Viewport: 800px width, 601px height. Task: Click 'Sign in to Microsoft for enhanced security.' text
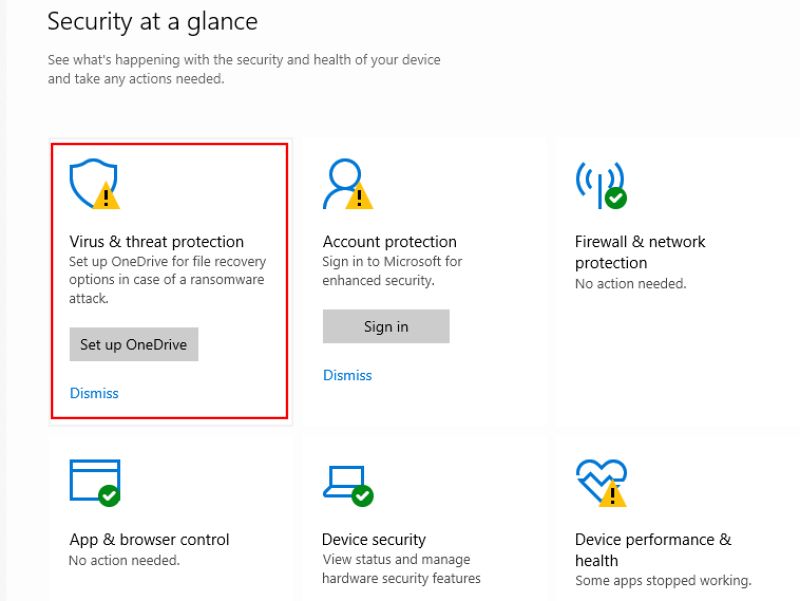(x=392, y=271)
